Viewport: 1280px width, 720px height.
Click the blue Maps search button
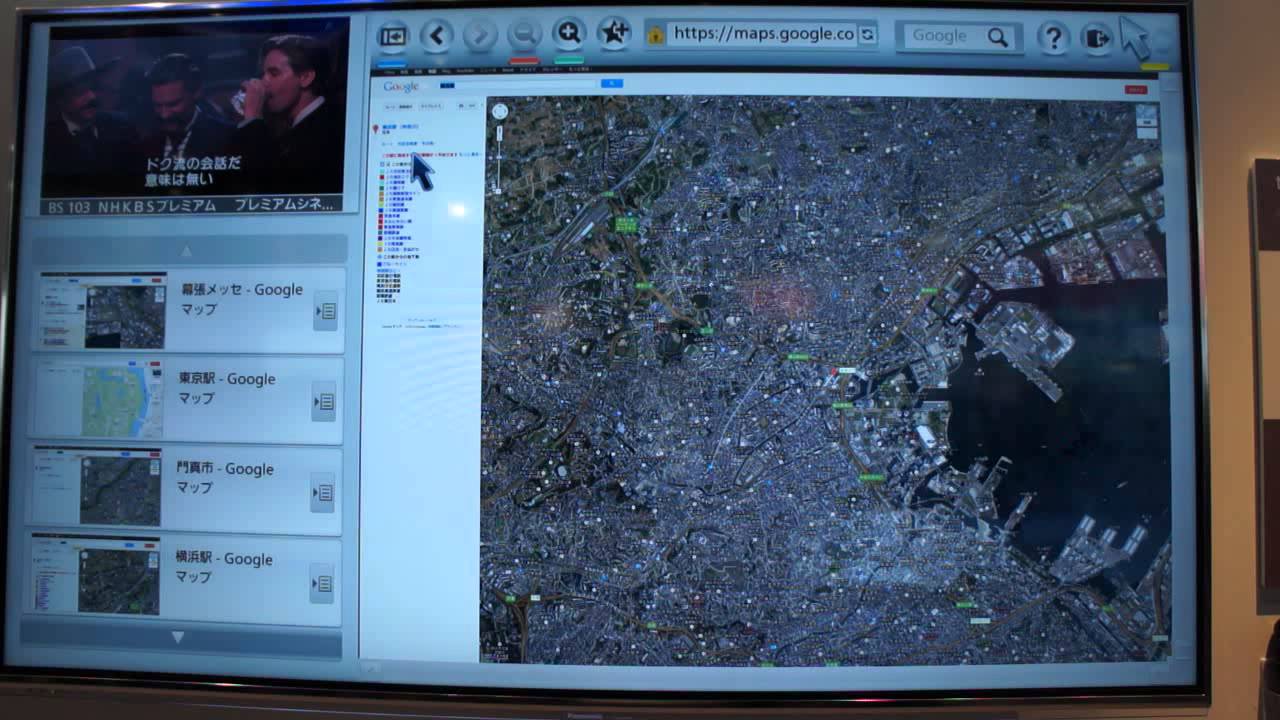[612, 84]
